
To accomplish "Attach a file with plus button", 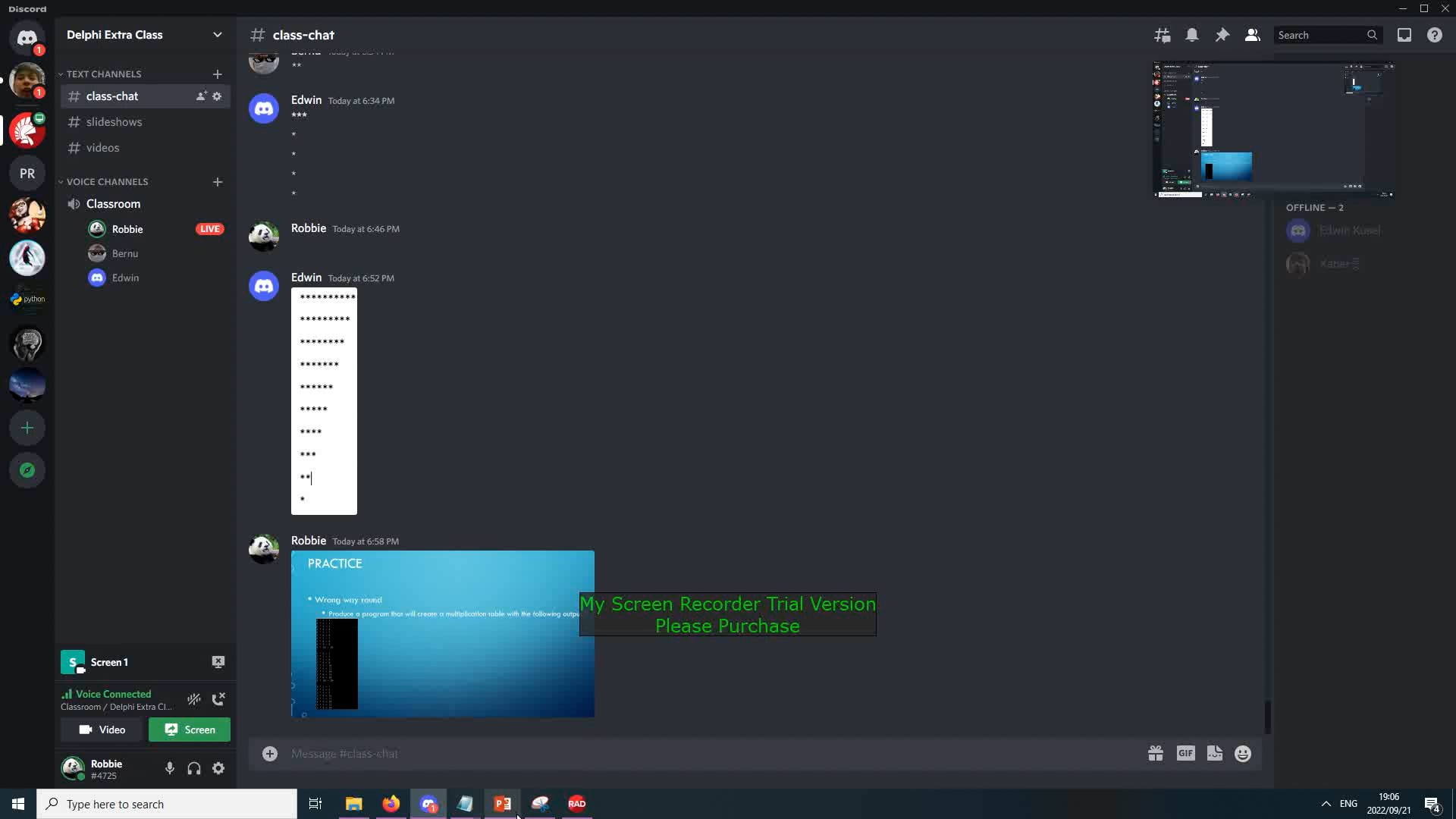I will 270,754.
